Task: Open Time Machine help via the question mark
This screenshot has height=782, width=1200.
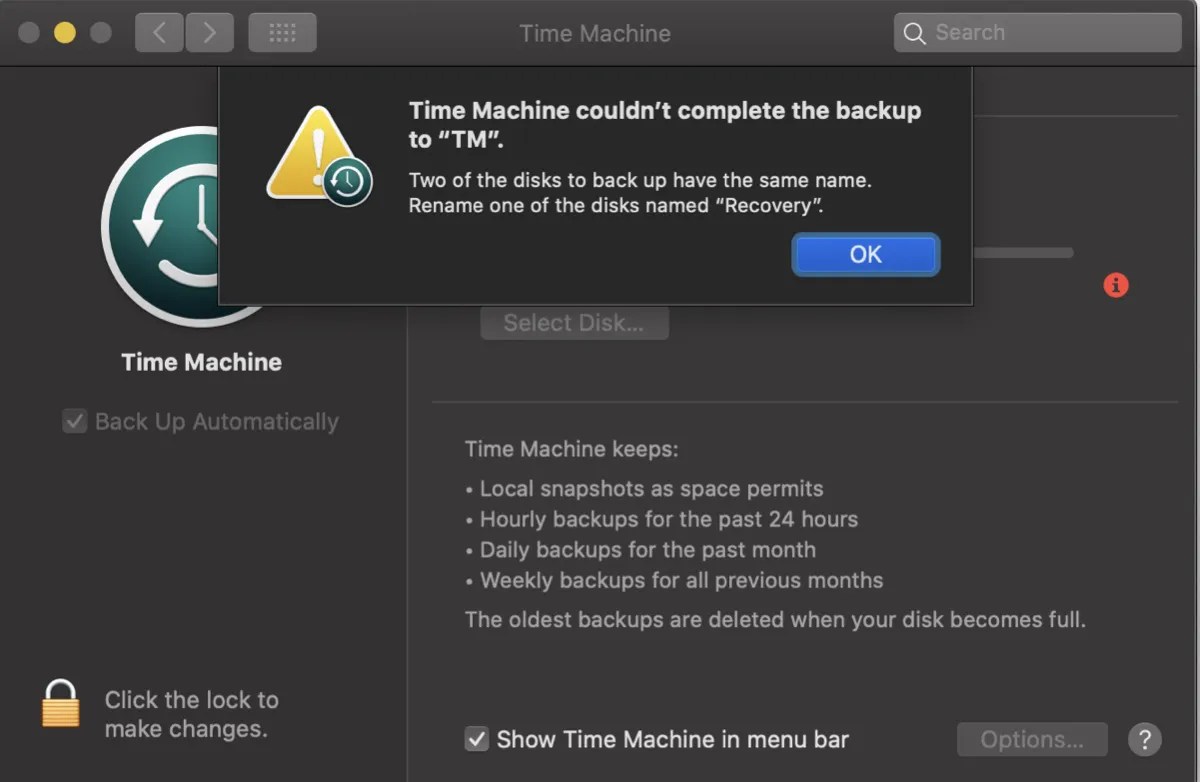Action: coord(1145,740)
